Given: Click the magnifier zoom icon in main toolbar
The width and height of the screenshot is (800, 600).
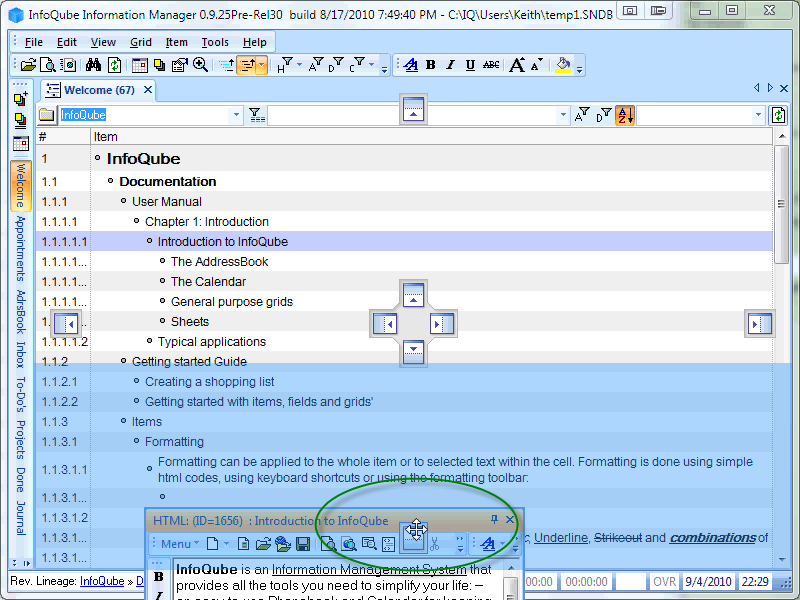Looking at the screenshot, I should tap(200, 65).
